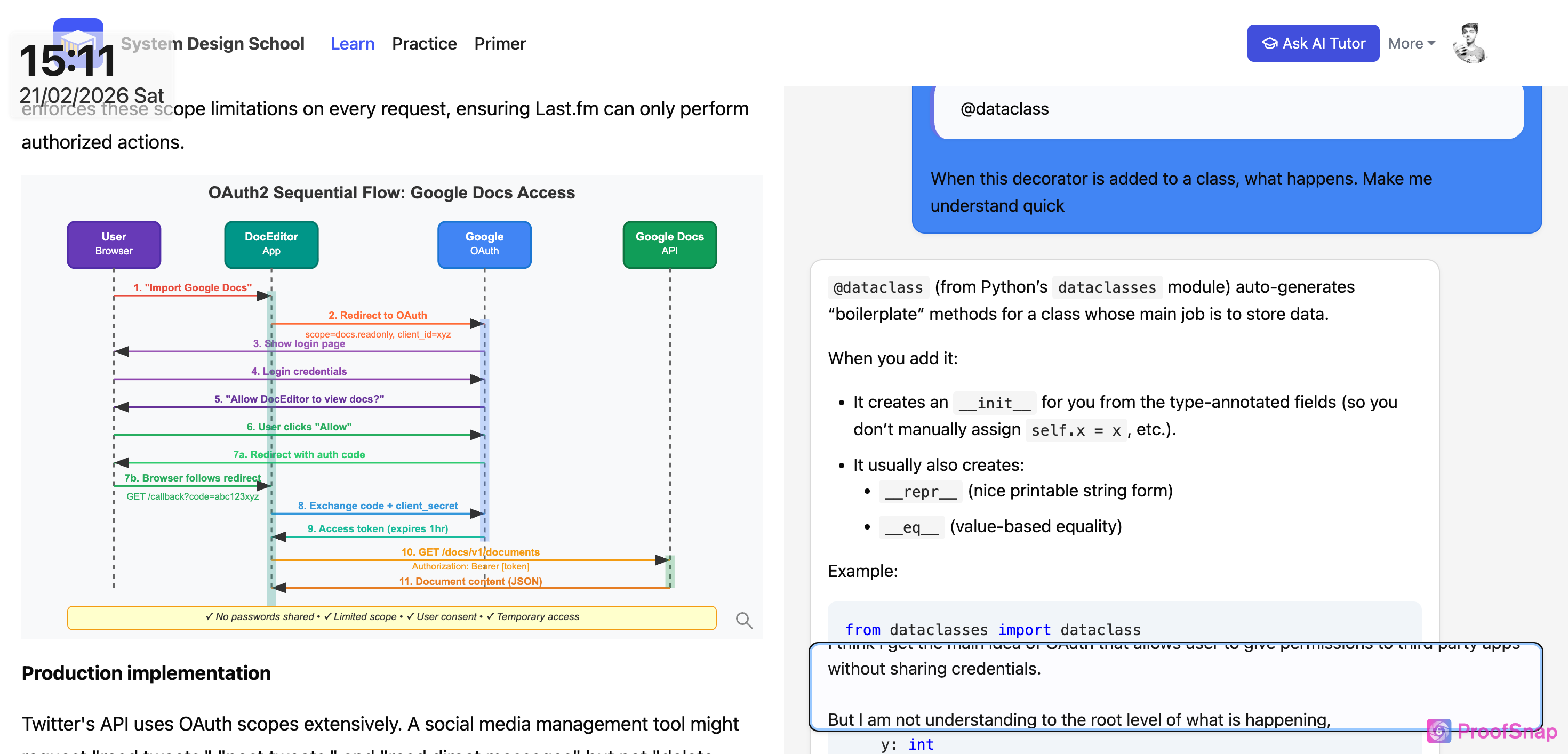Screen dimensions: 1568x754
Task: Click the '6. User clicks "Allow"' label
Action: tap(299, 427)
